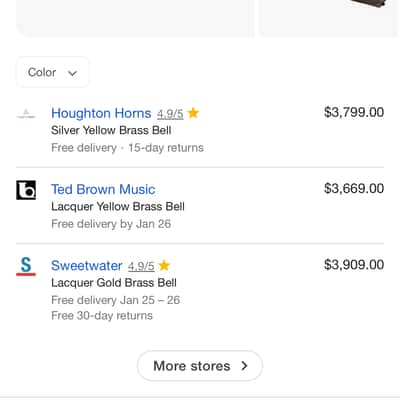The height and width of the screenshot is (400, 400).
Task: Select the $3,909.00 Sweetwater price
Action: [354, 265]
